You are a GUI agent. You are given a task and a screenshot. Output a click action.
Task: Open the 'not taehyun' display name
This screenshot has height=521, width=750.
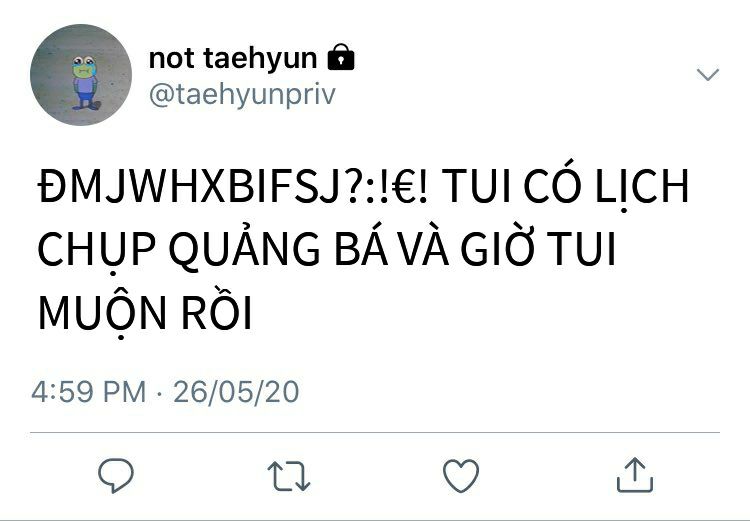233,58
